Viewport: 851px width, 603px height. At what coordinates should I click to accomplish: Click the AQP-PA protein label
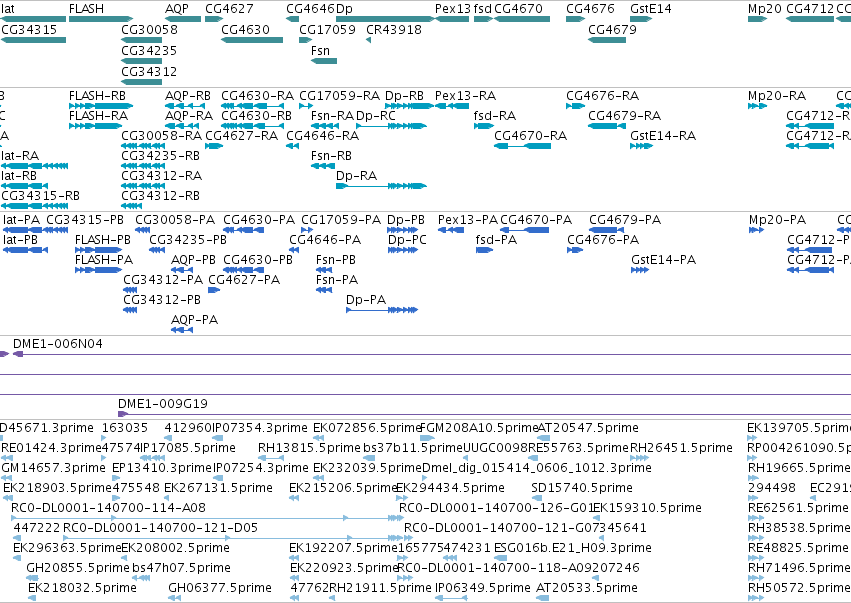(x=194, y=320)
